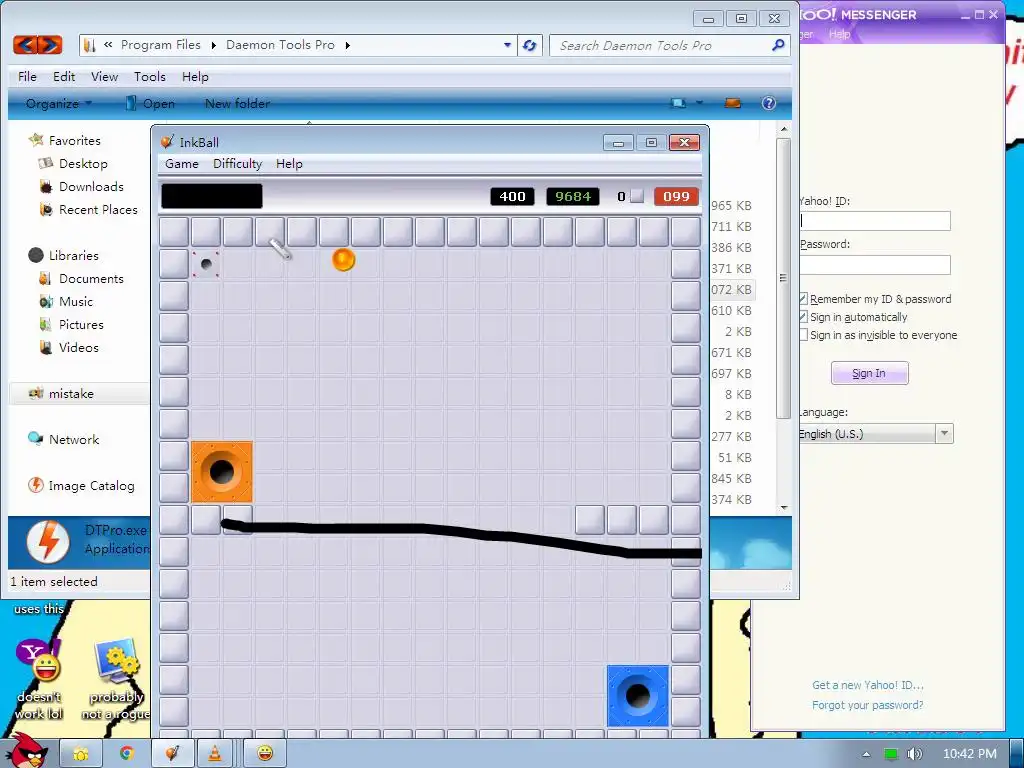Screen dimensions: 1024x768
Task: Toggle Sign in as invisible to everyone
Action: [x=803, y=334]
